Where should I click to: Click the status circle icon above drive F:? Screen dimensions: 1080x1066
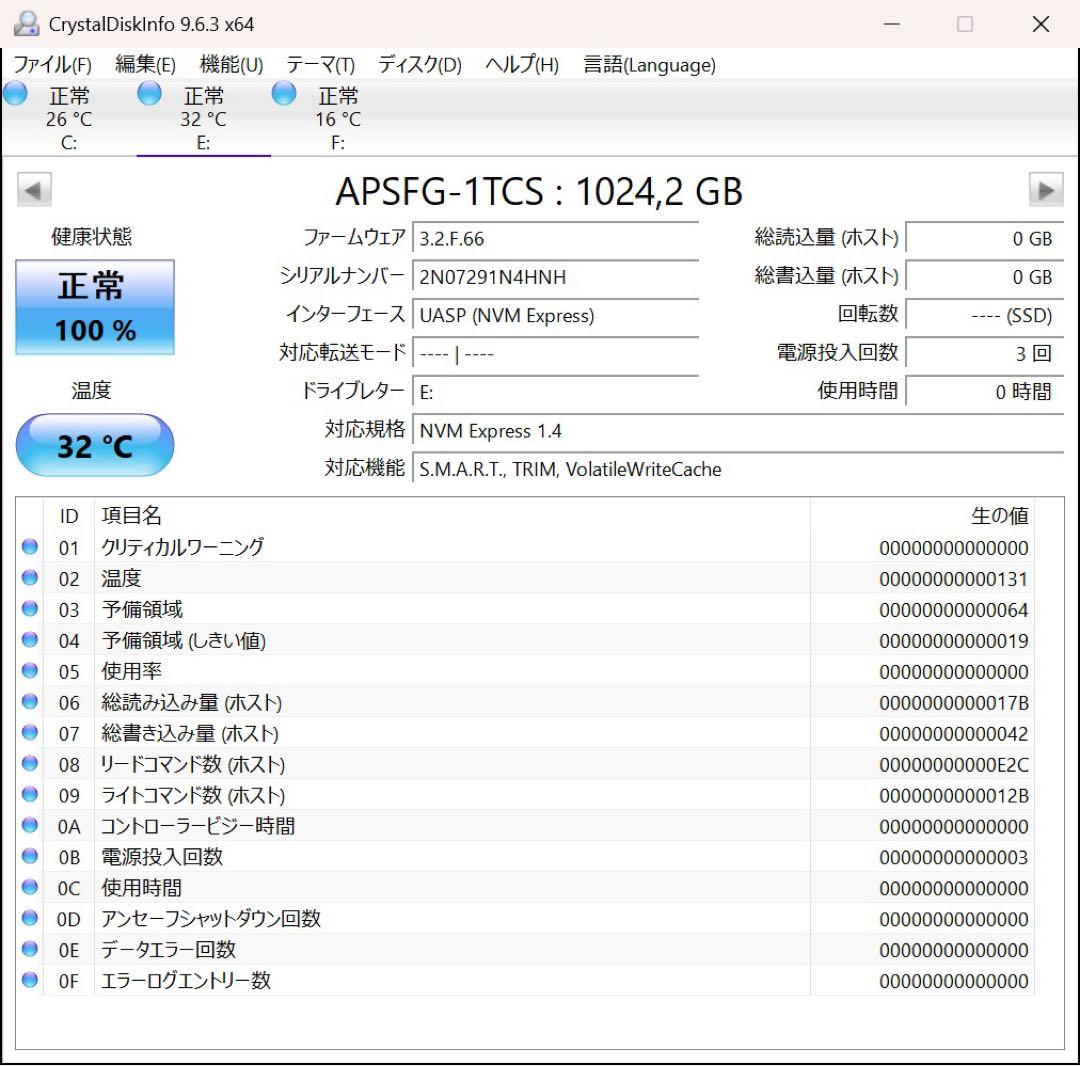(284, 93)
